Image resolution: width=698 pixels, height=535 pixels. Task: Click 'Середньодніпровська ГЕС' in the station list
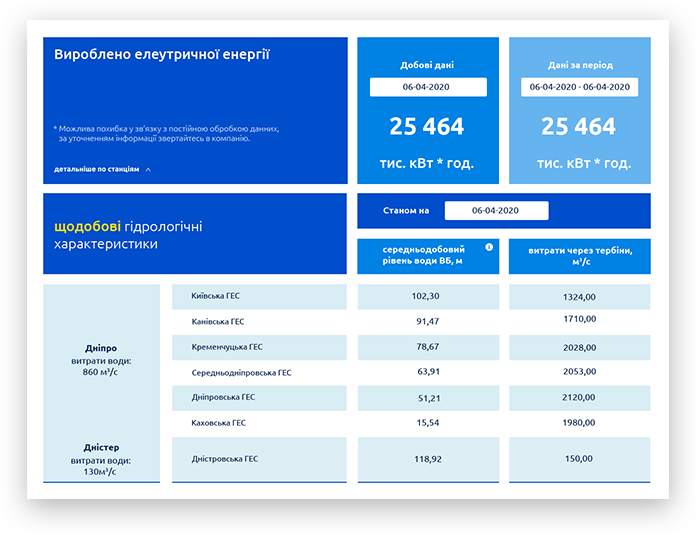click(241, 373)
